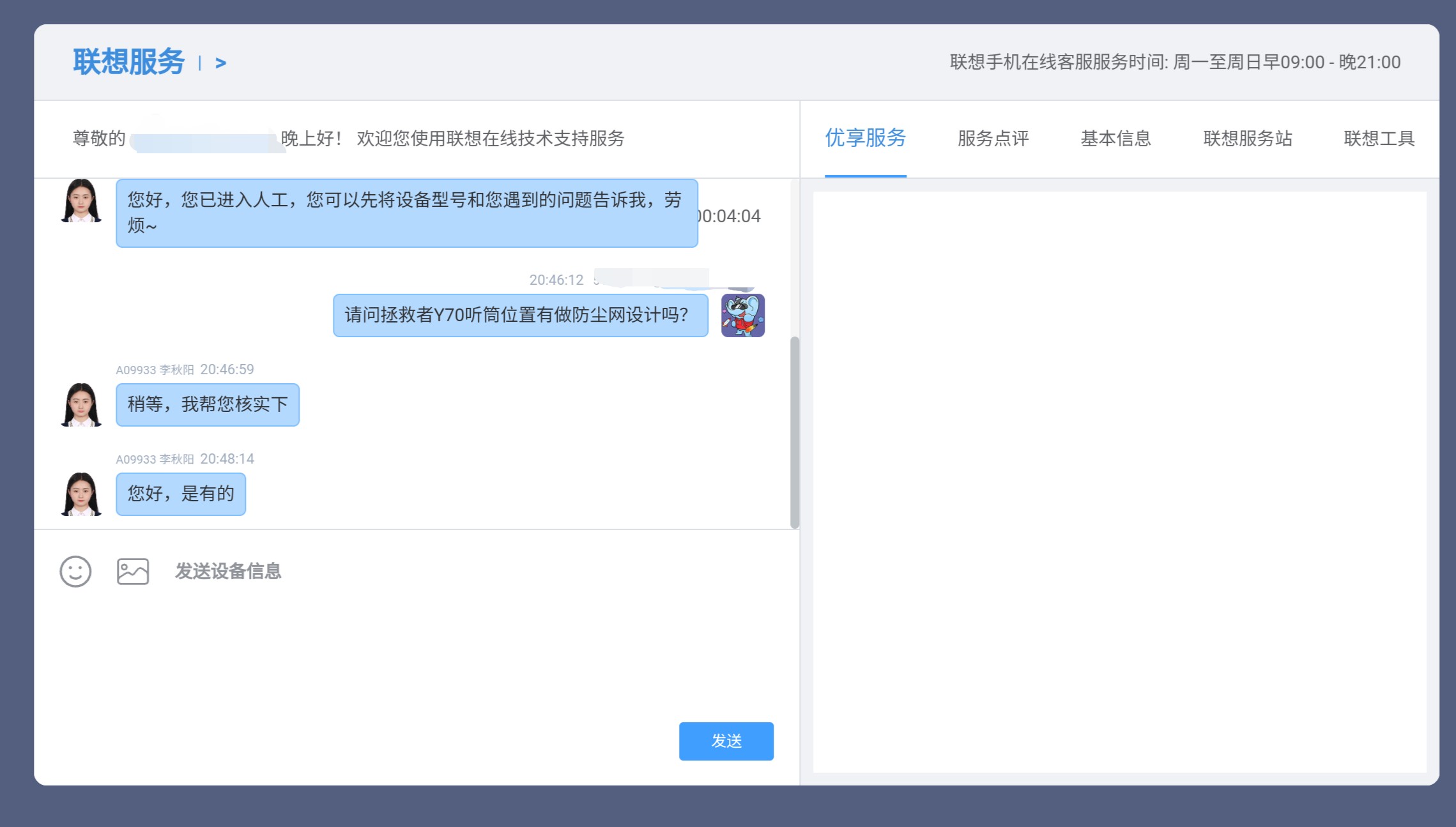Click the image upload icon

(x=133, y=571)
